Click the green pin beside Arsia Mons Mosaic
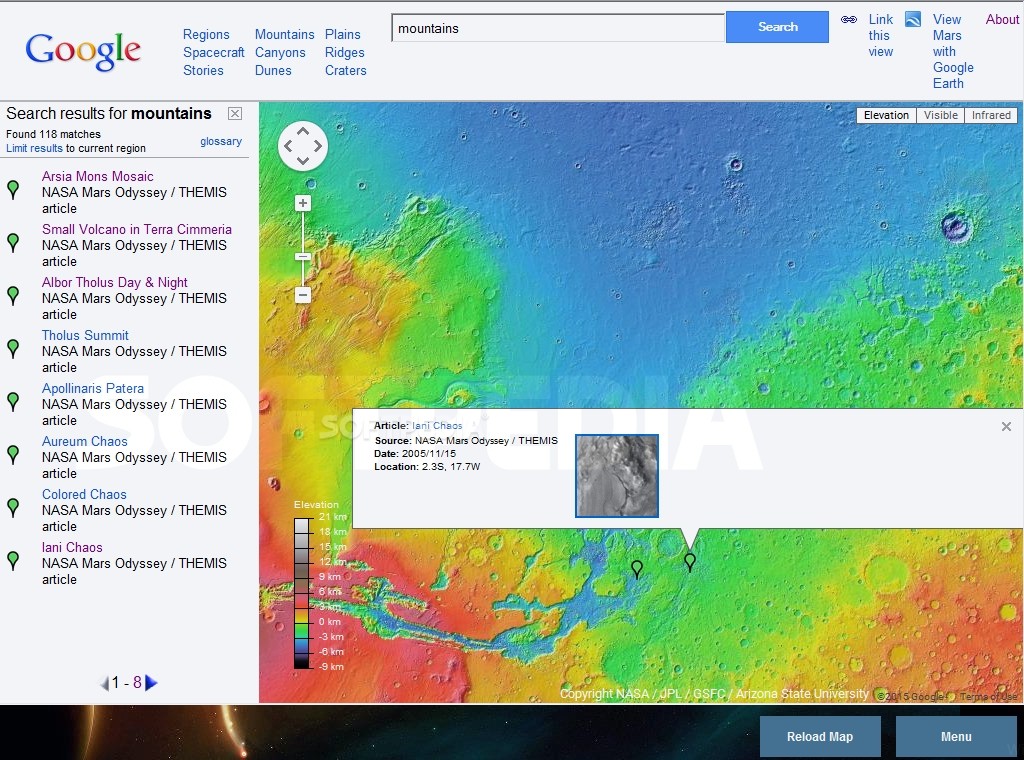Viewport: 1024px width, 760px height. pyautogui.click(x=13, y=189)
